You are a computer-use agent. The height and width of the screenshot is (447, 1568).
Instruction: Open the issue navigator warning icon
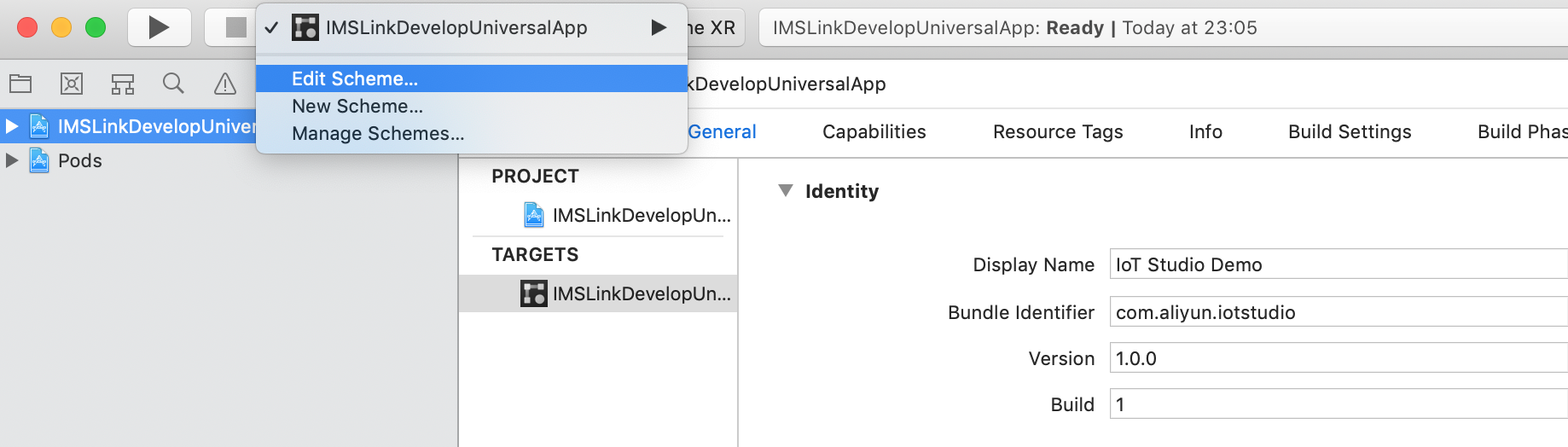click(x=224, y=84)
